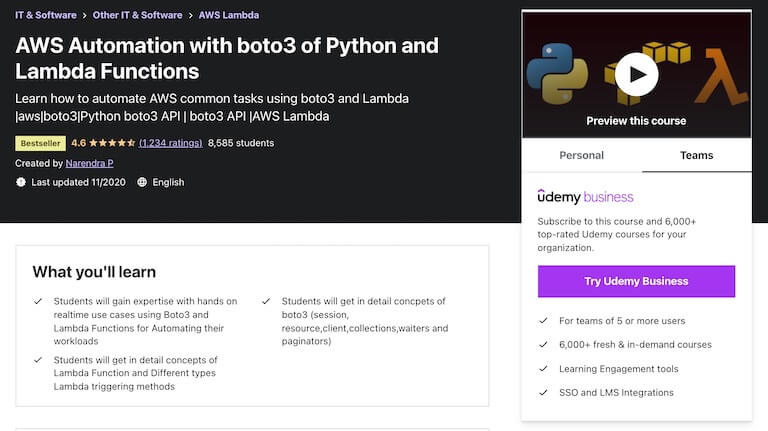The width and height of the screenshot is (768, 431).
Task: Click the star rating icons
Action: [112, 143]
